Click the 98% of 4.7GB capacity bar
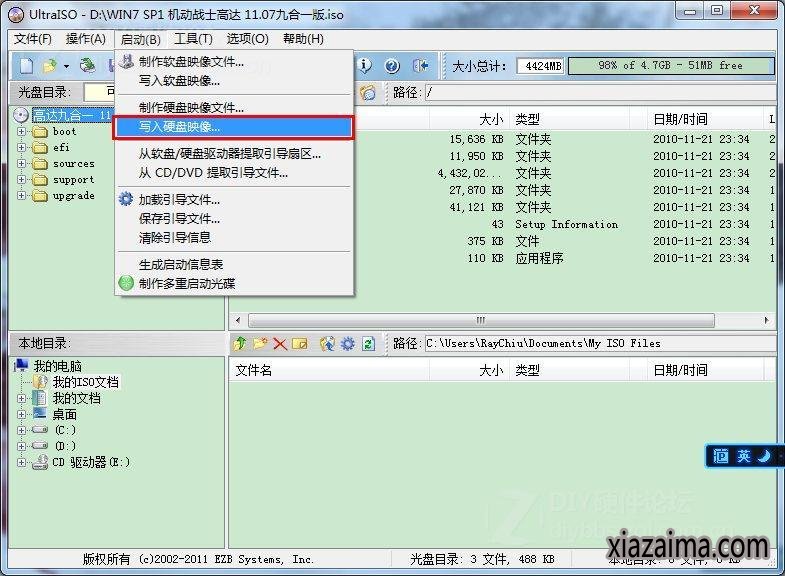 (671, 66)
